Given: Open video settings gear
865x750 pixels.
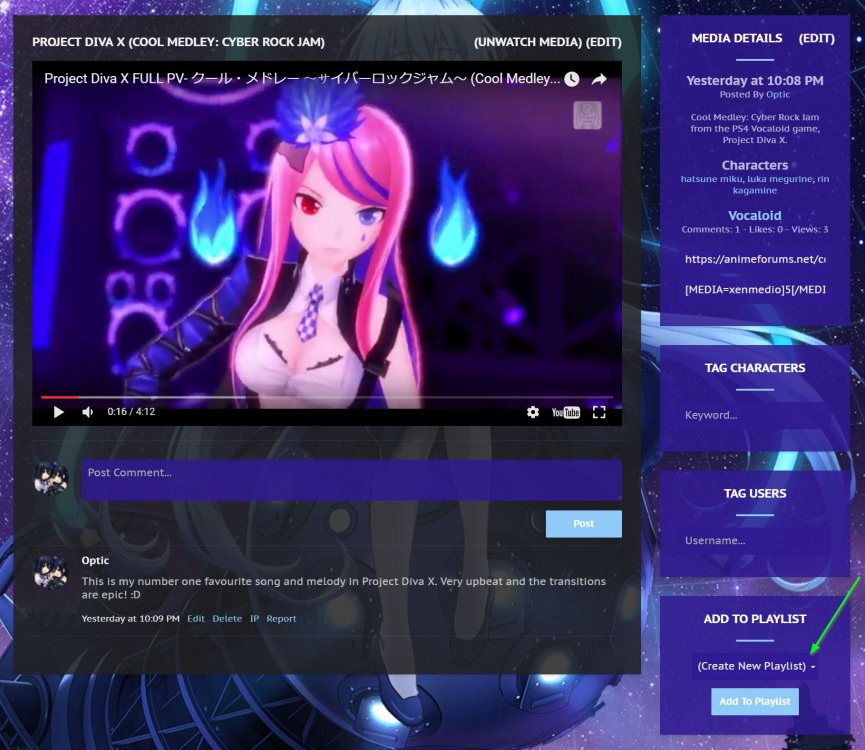Looking at the screenshot, I should (x=533, y=412).
